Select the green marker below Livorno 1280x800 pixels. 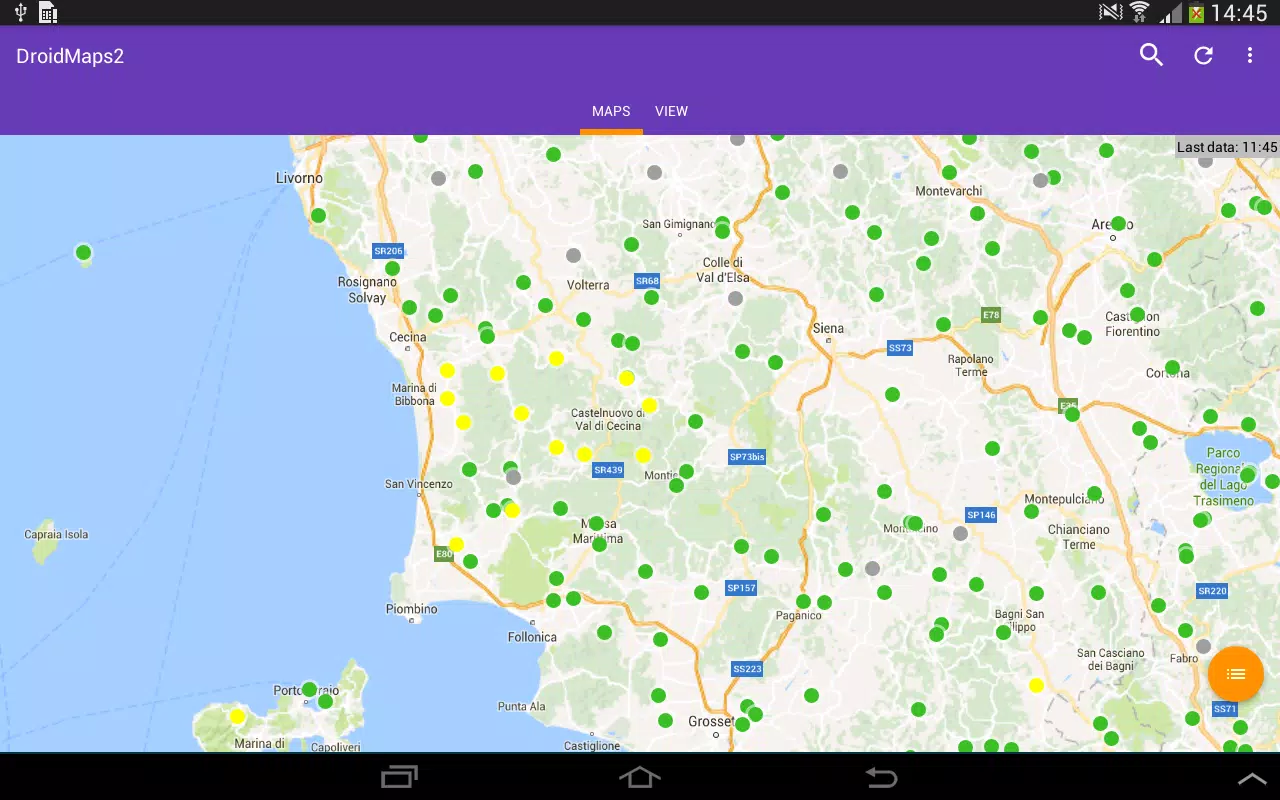coord(318,215)
